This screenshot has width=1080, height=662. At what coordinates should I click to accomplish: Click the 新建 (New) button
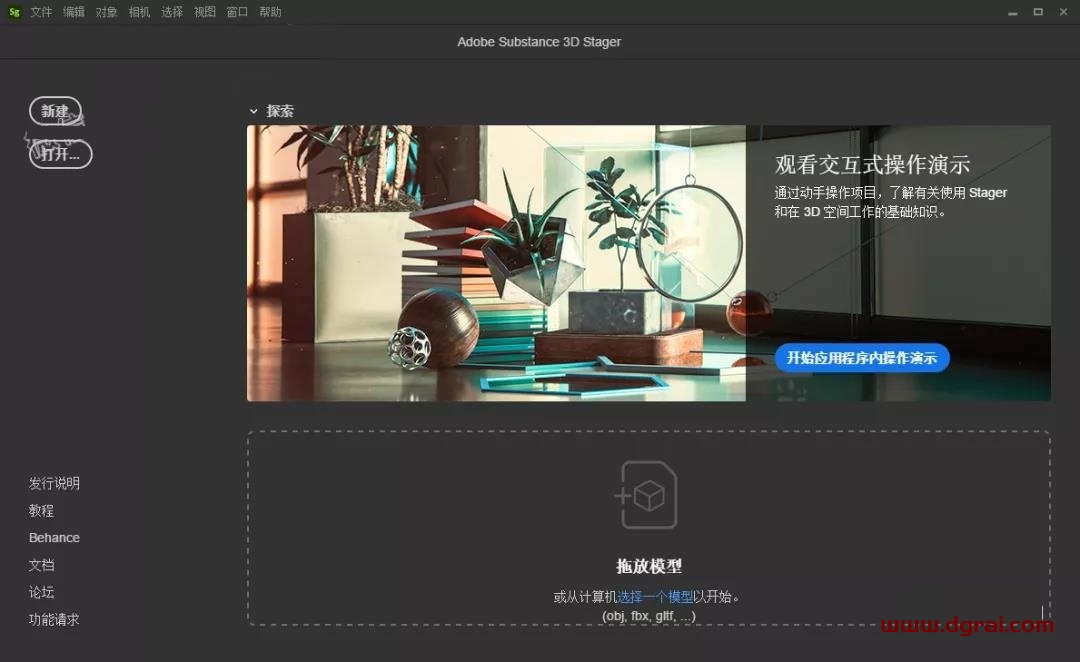point(56,111)
